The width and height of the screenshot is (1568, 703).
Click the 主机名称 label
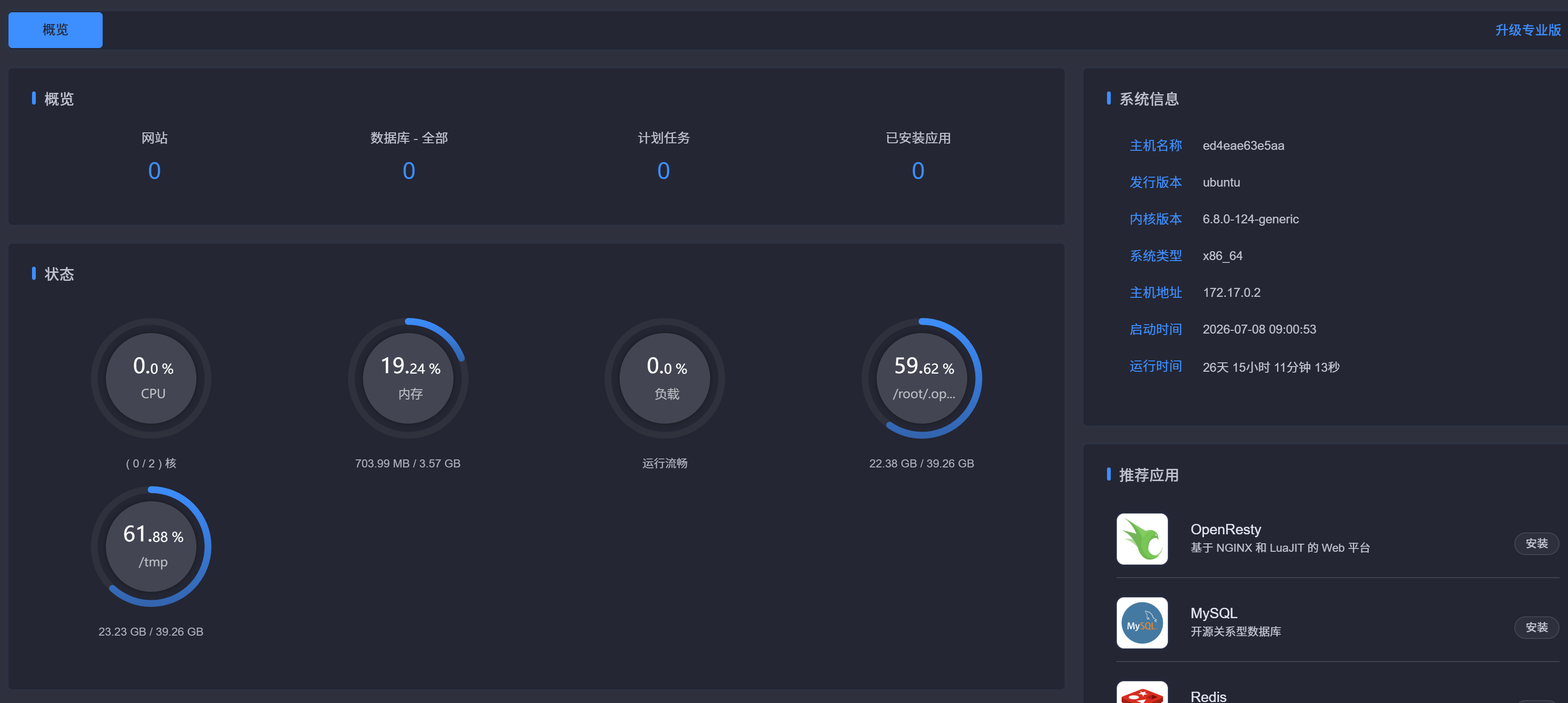click(x=1156, y=146)
